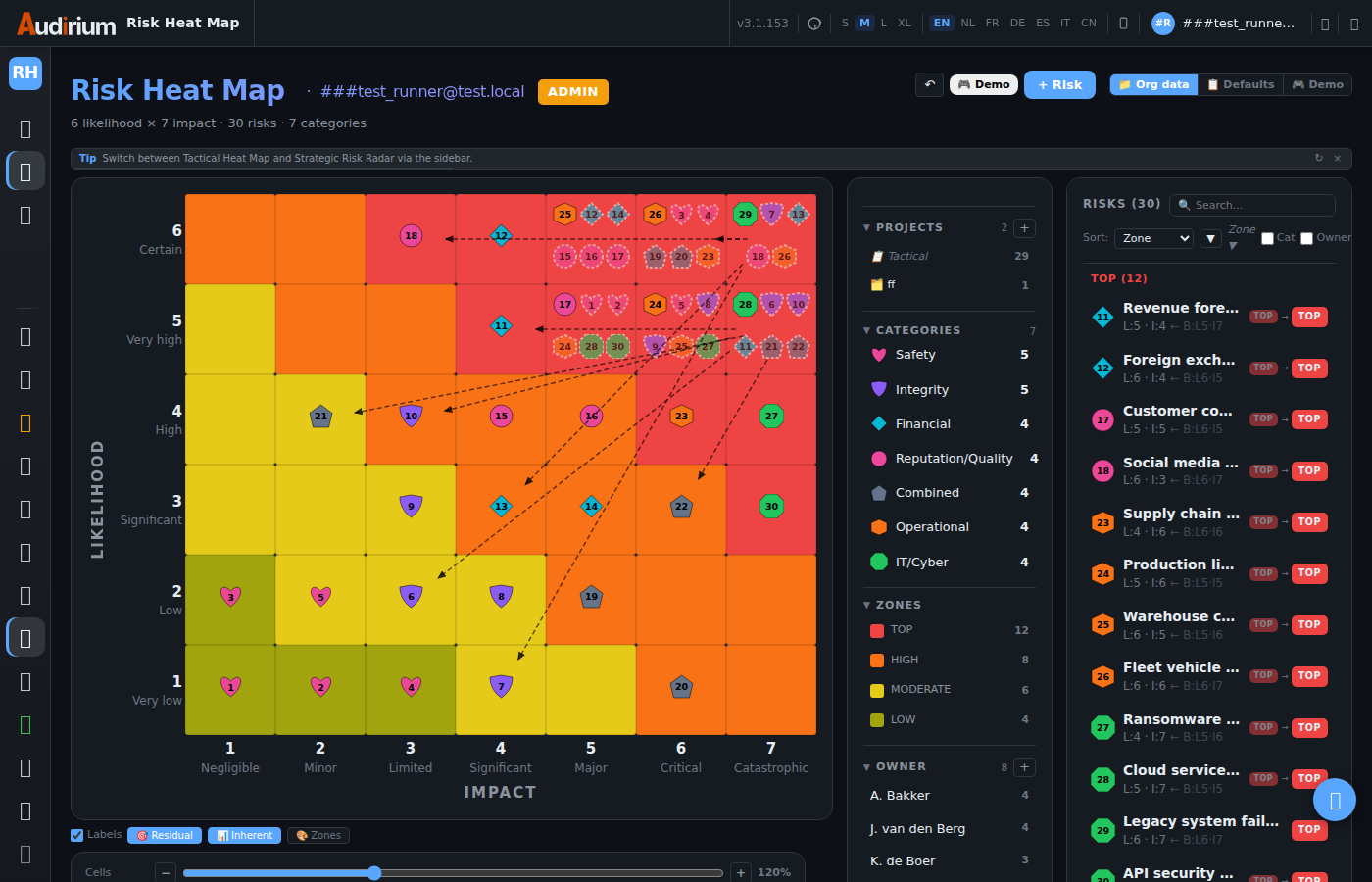Switch to the Defaults tab
The width and height of the screenshot is (1372, 882).
pos(1241,84)
